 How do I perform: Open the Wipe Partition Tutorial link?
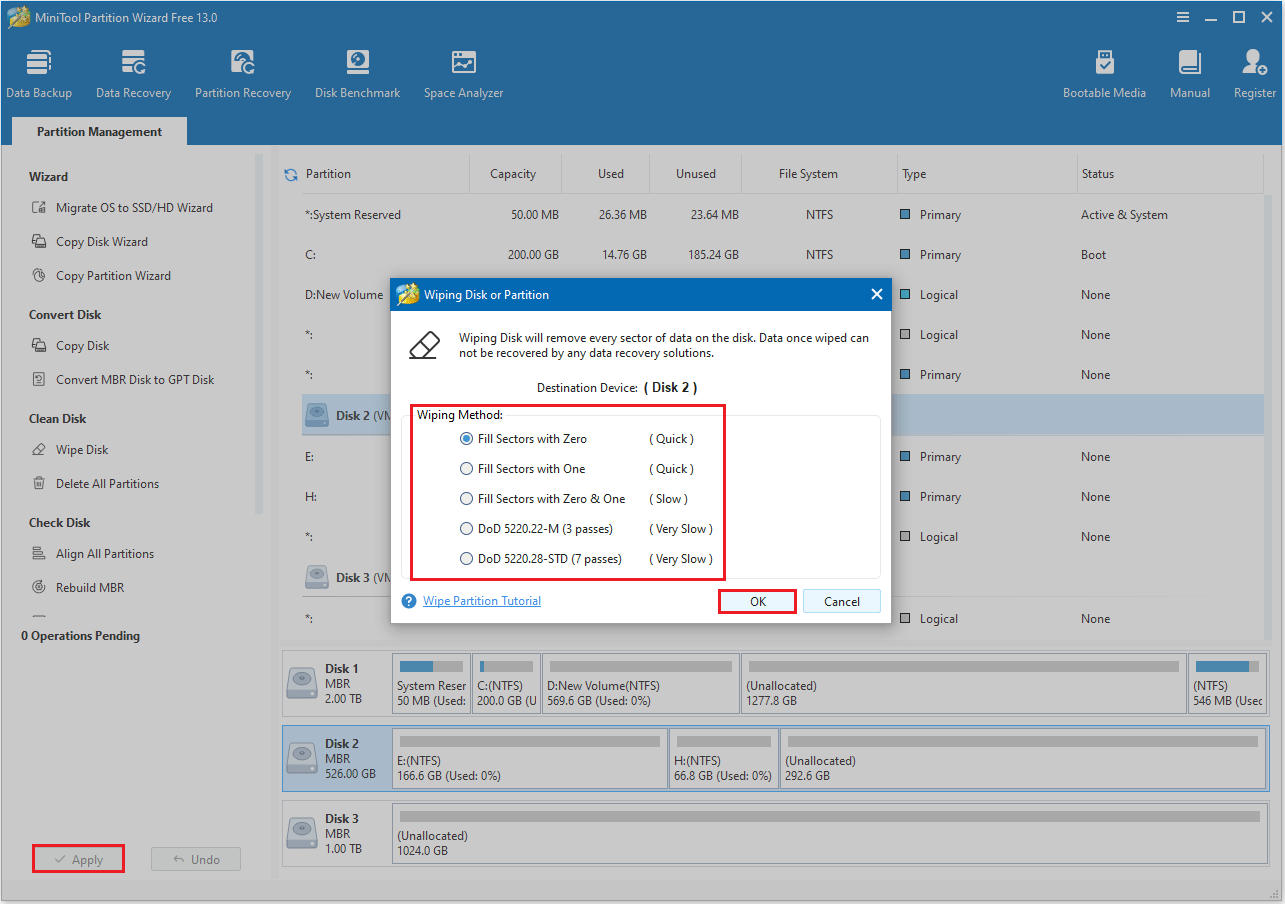coord(482,600)
